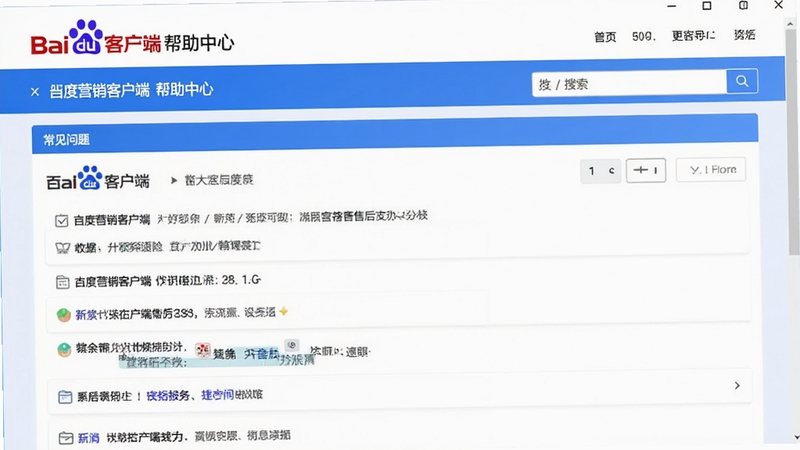Click the small gray icon above highlighted text
This screenshot has height=450, width=800.
pyautogui.click(x=291, y=345)
